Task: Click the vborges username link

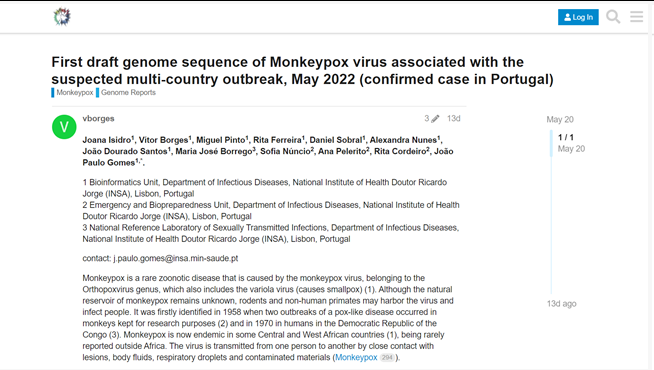Action: tap(98, 118)
